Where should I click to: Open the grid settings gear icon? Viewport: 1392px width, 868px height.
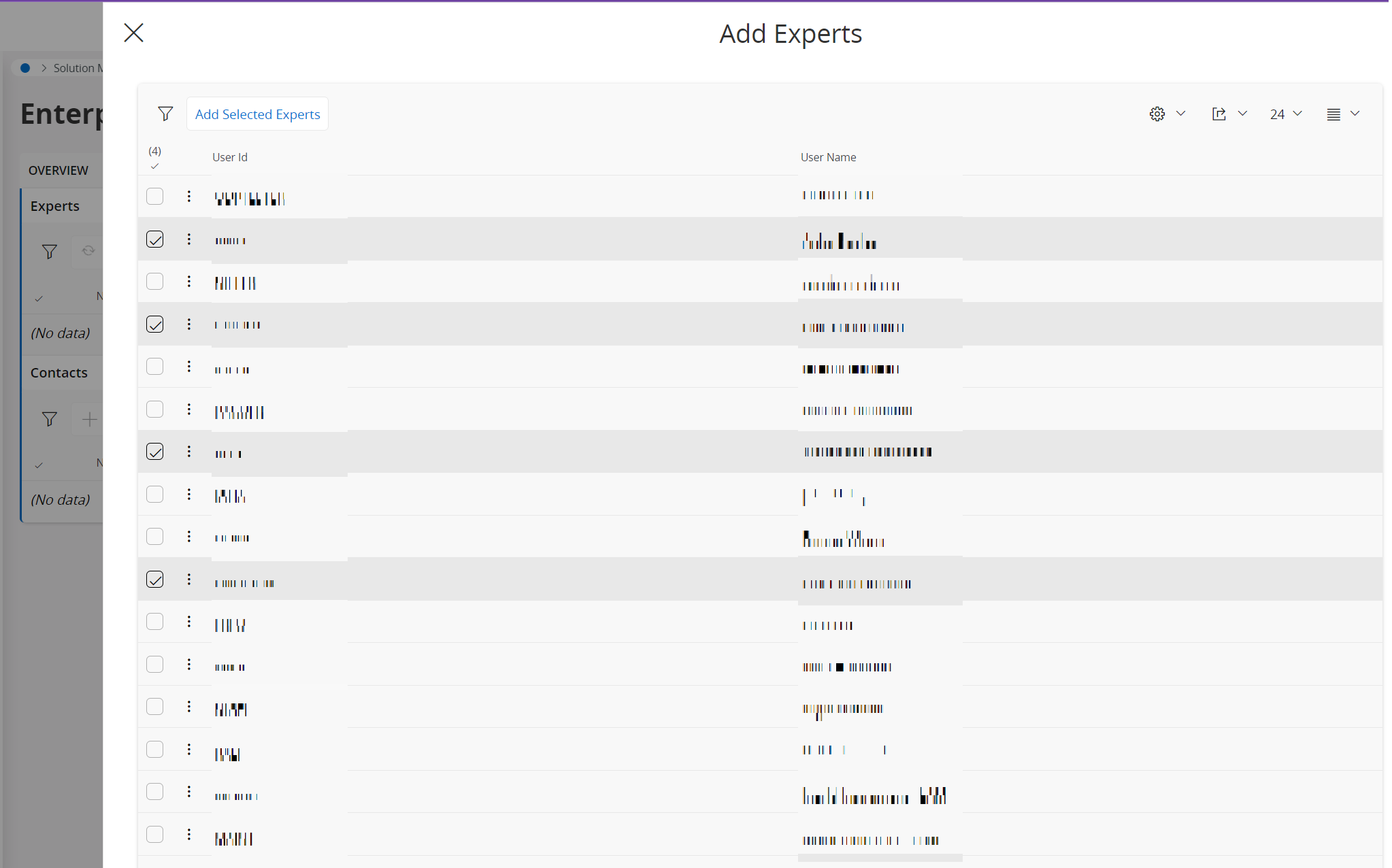pos(1158,114)
